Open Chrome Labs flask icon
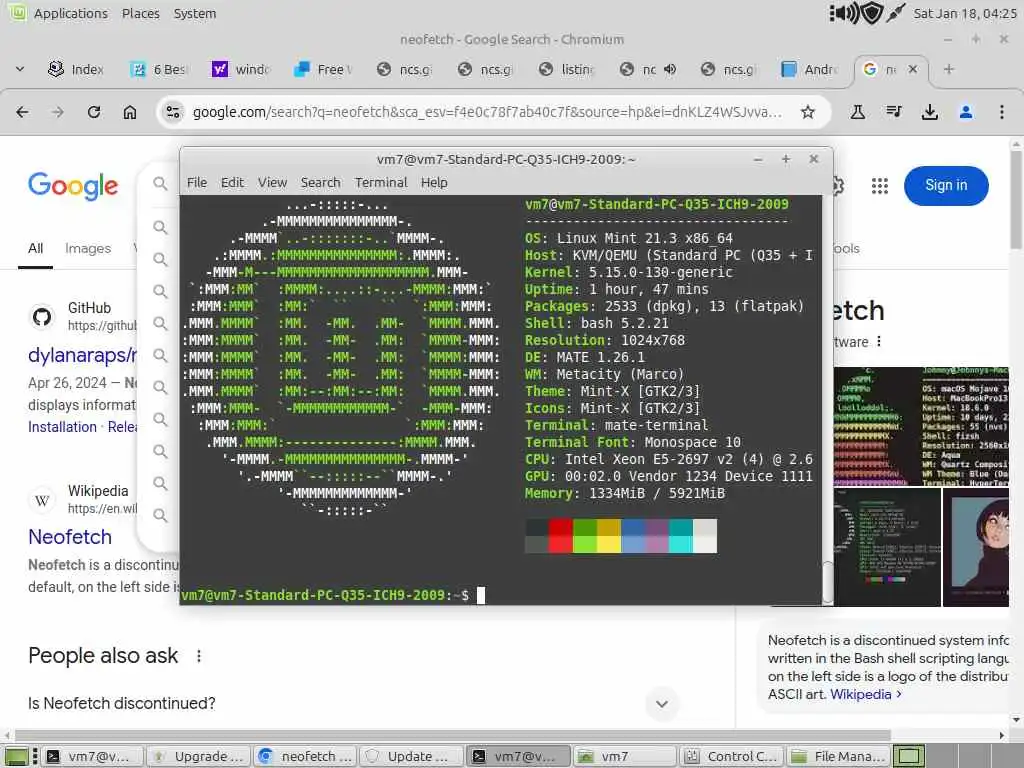1024x768 pixels. coord(857,112)
